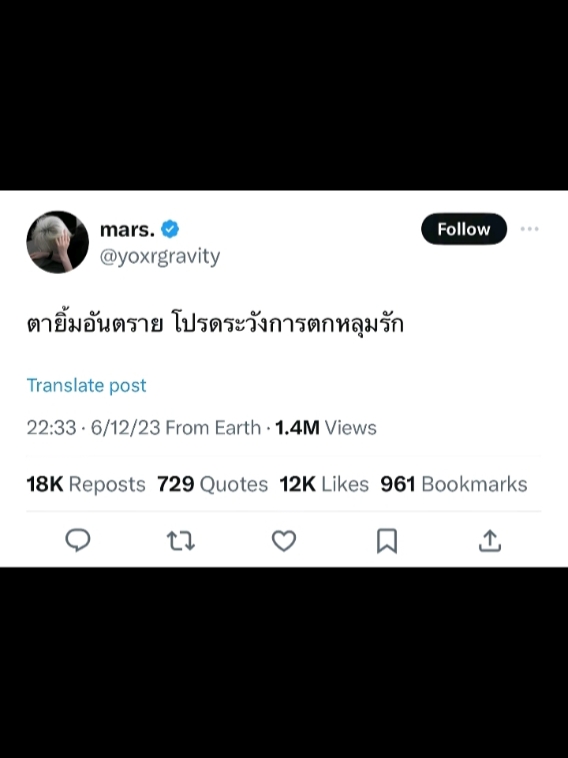The image size is (568, 758).
Task: Repost this tweet using the repost icon
Action: coord(181,541)
